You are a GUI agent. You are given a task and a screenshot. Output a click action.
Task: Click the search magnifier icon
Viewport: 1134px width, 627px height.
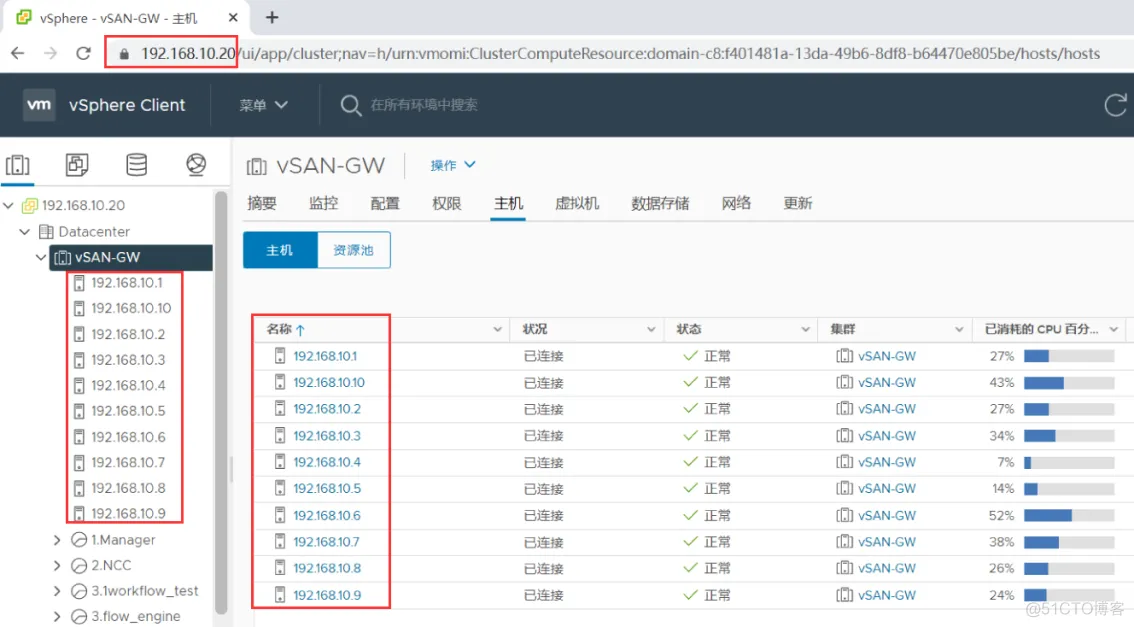[351, 106]
